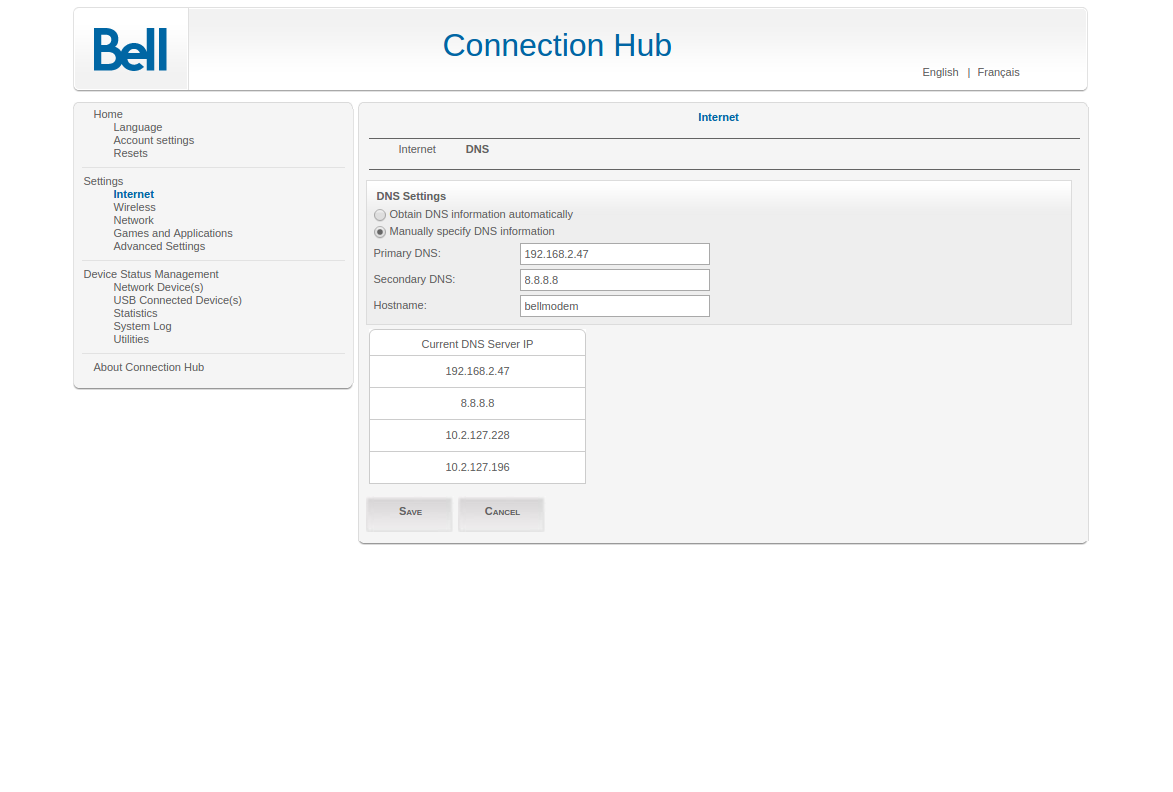This screenshot has height=792, width=1173.
Task: Open the System Log page
Action: pos(142,327)
